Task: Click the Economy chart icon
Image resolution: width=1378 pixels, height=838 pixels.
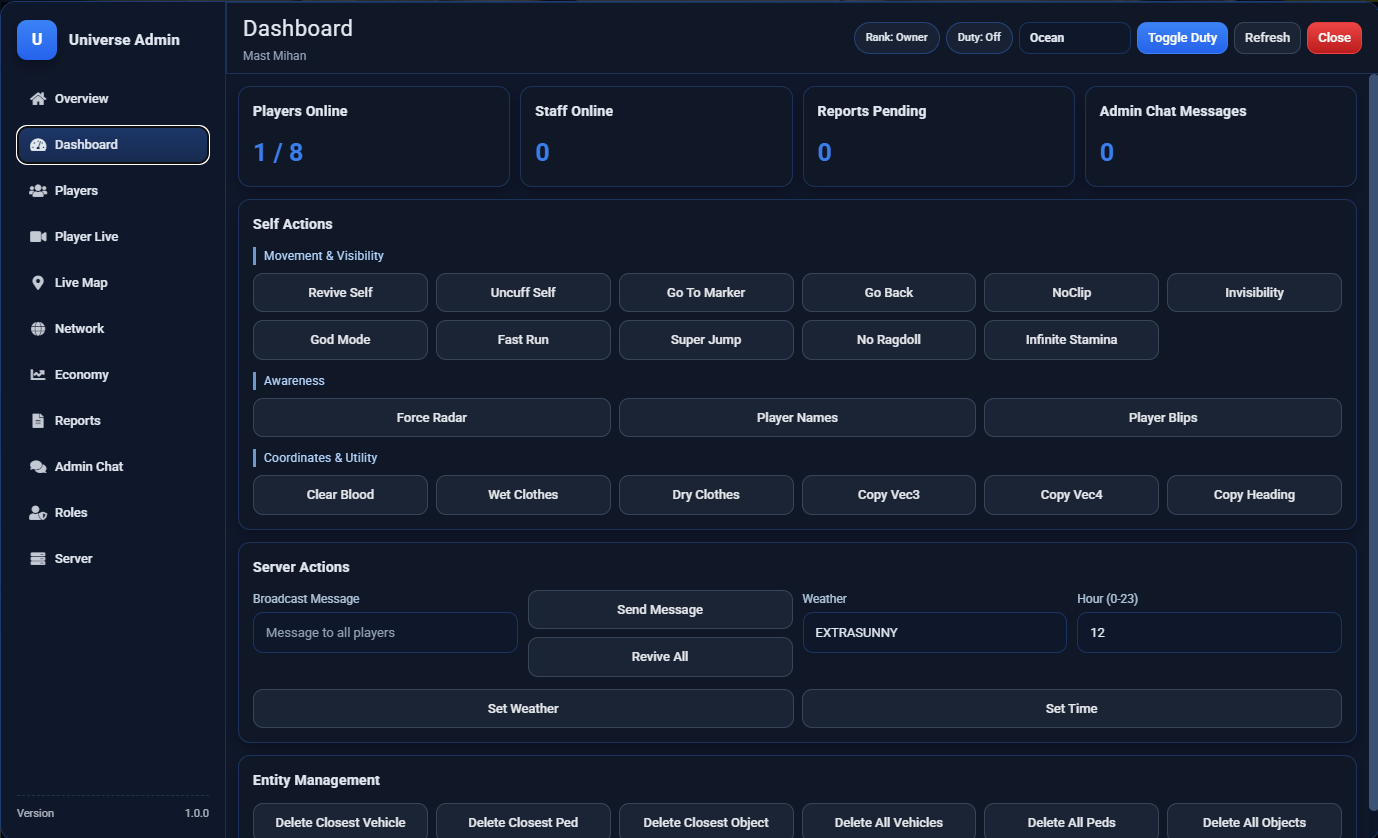Action: point(38,375)
